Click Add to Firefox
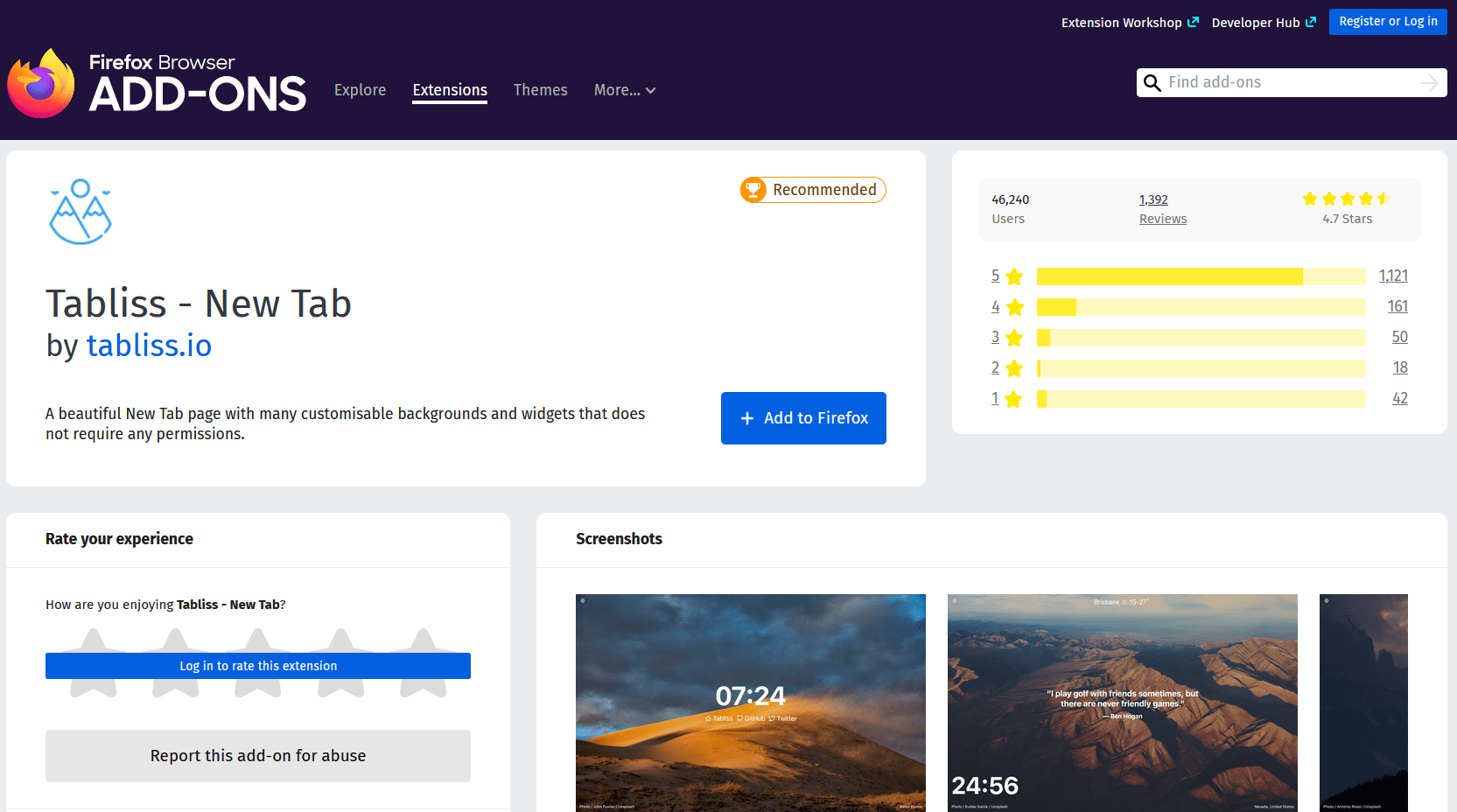This screenshot has height=812, width=1457. 802,417
